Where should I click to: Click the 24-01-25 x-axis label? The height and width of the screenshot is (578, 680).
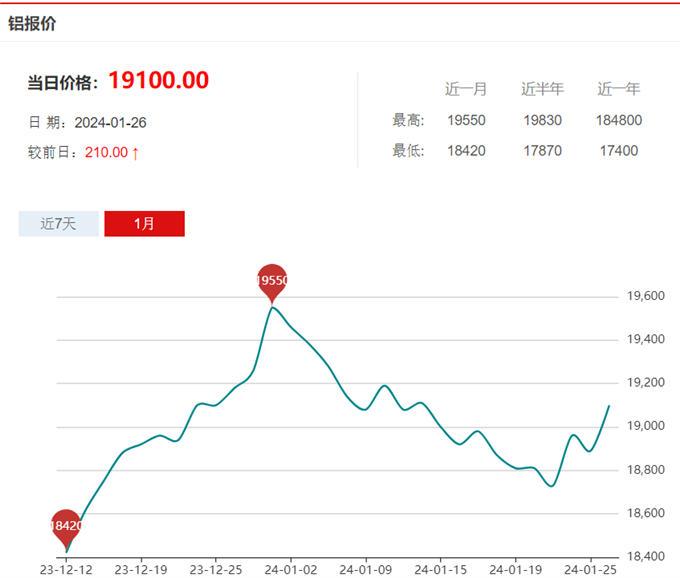point(591,570)
